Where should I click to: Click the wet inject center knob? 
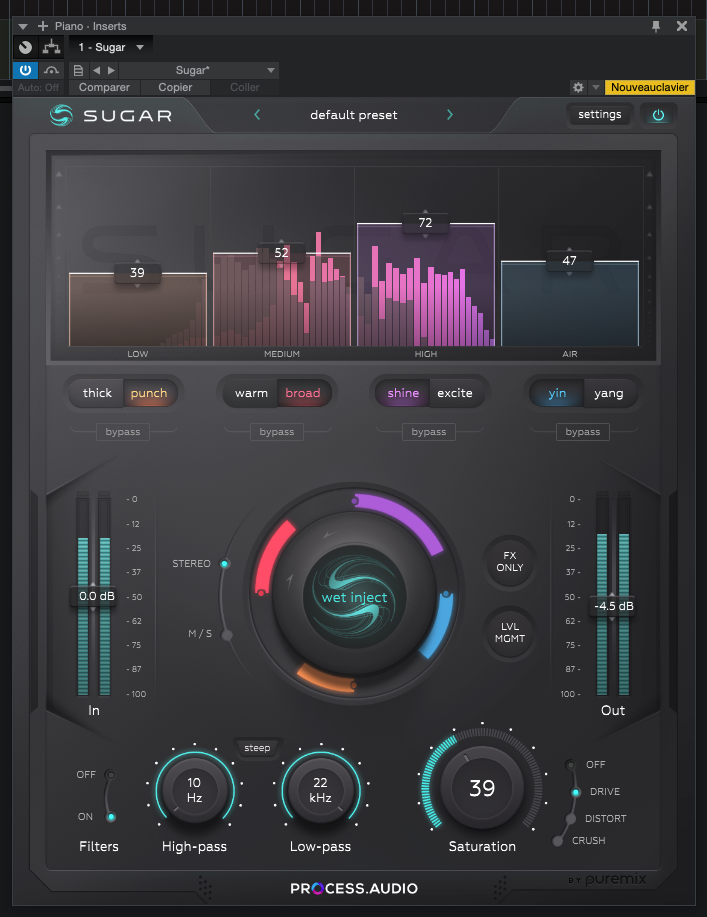tap(354, 597)
